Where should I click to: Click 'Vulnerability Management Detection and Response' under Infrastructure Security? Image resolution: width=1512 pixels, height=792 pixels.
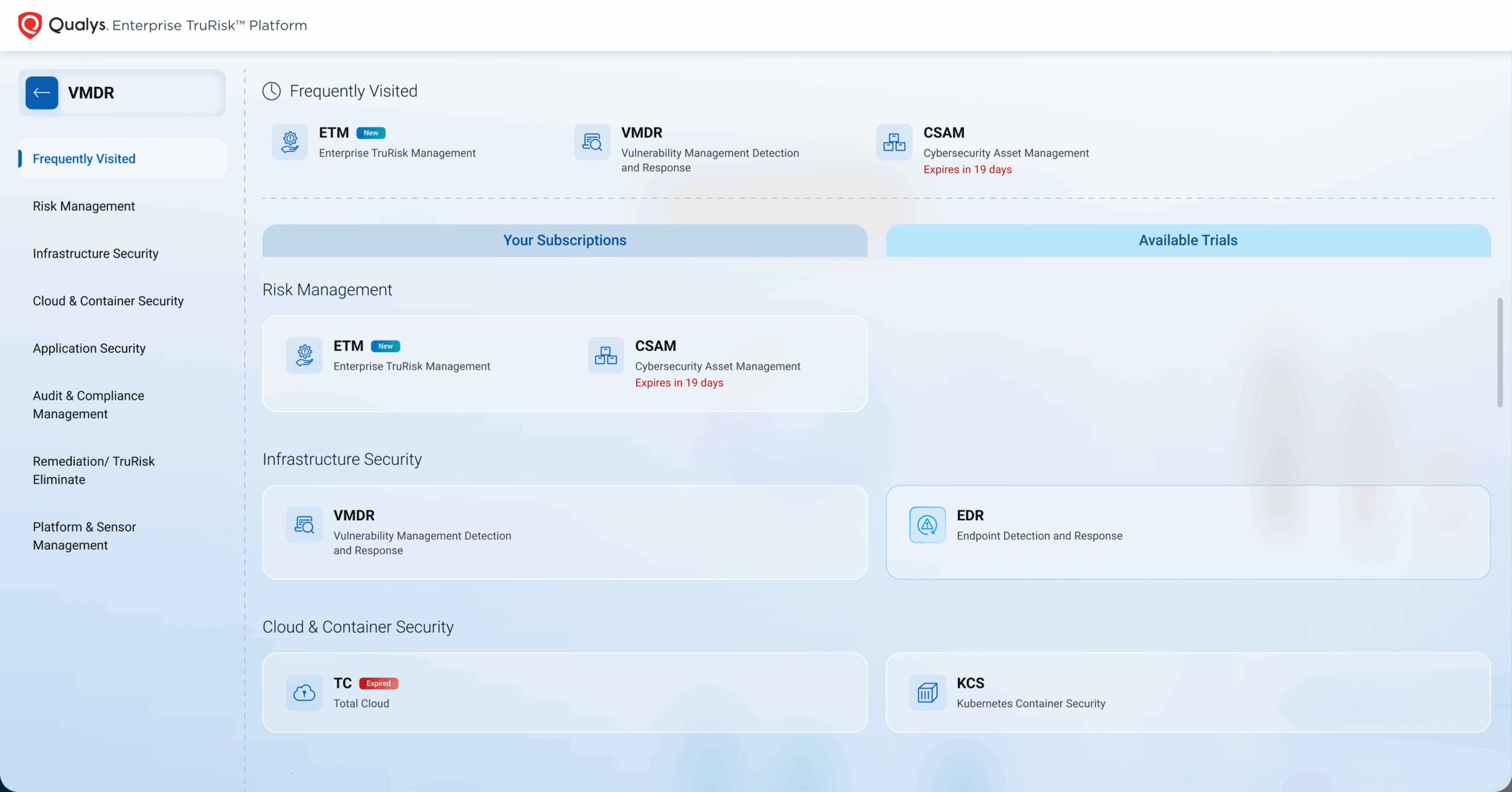(422, 543)
